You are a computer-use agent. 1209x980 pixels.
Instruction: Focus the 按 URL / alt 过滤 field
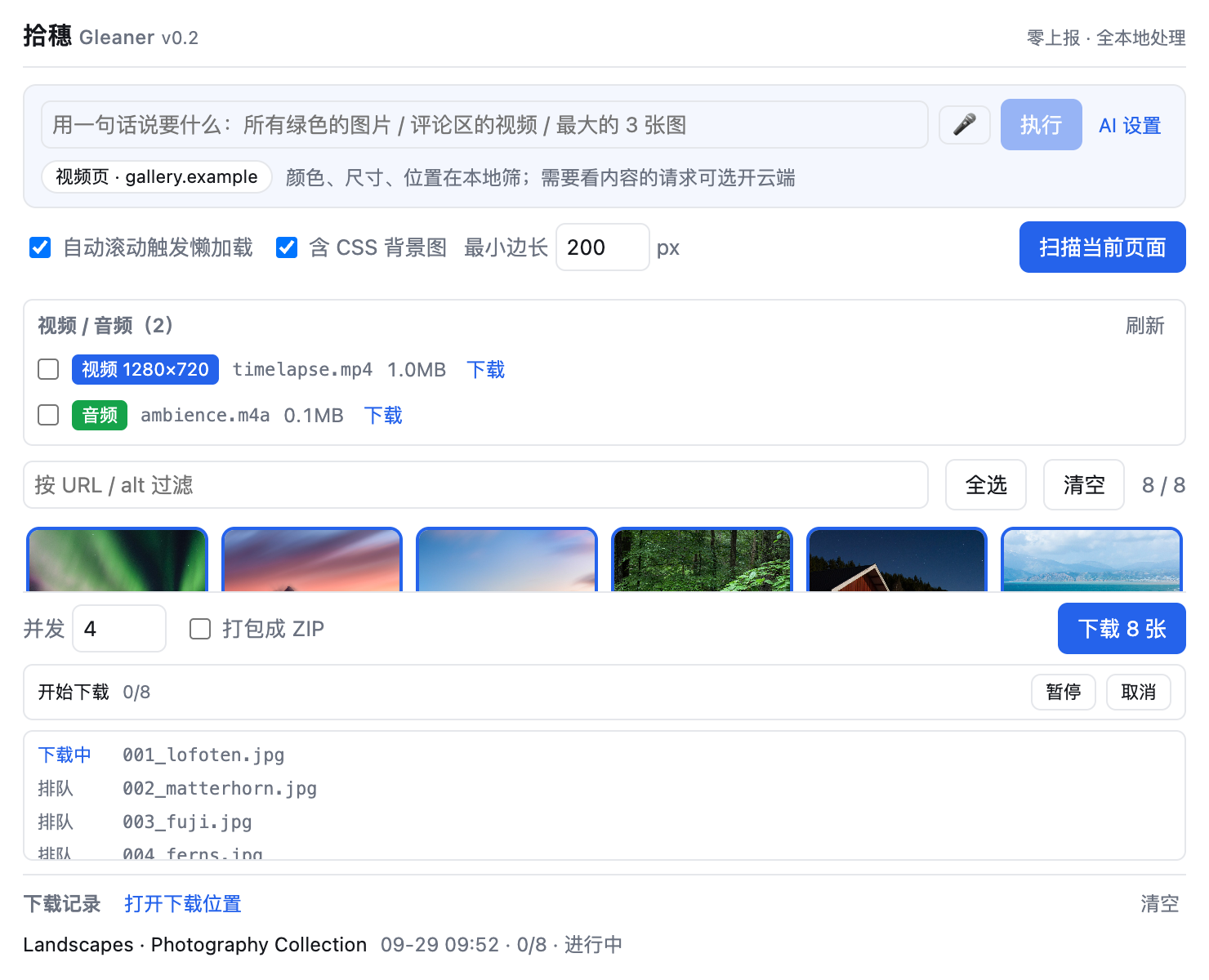coord(475,485)
